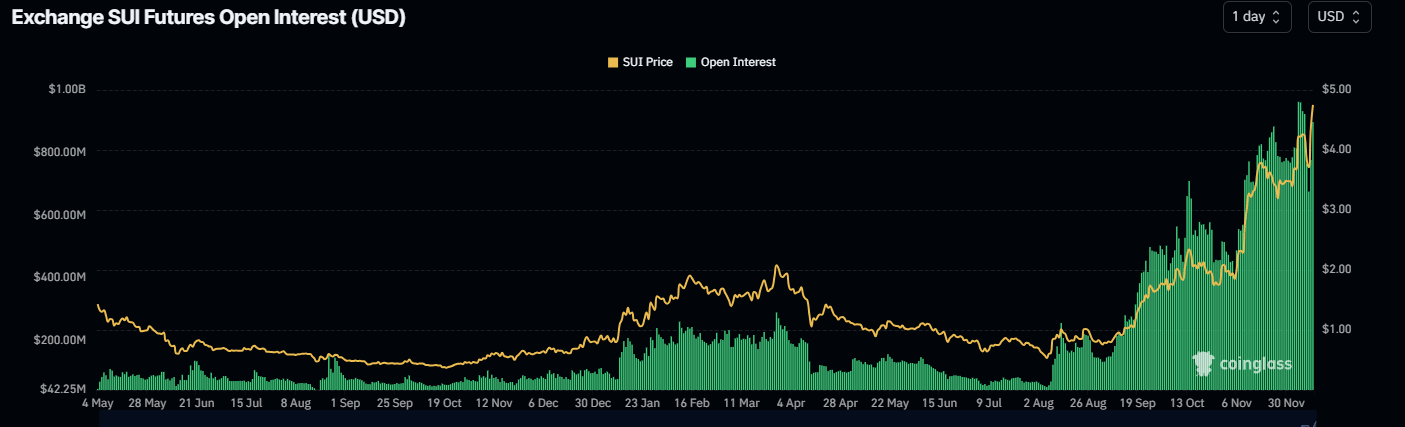Click the $1.00B left axis label
This screenshot has width=1405, height=427.
click(x=67, y=89)
